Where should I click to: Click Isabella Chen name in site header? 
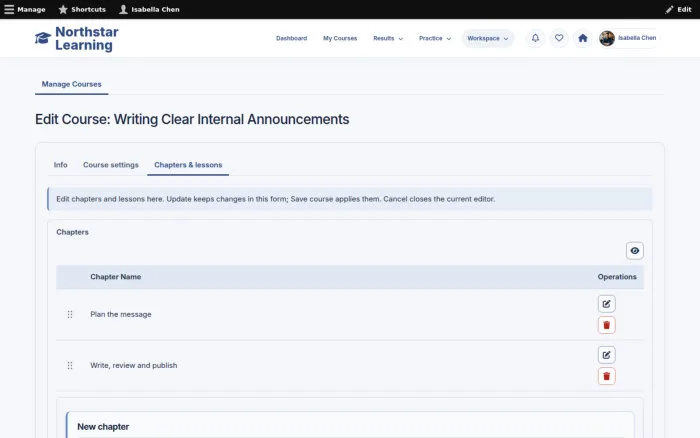[x=637, y=38]
